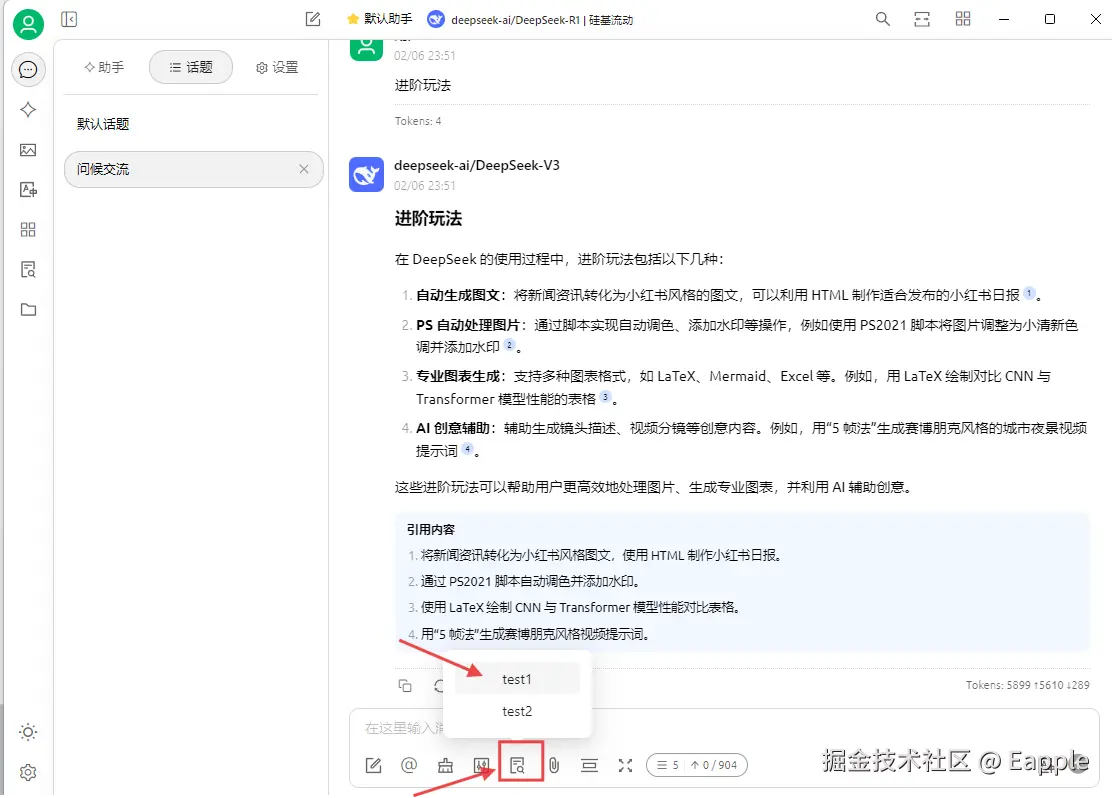Click the context and token count pill
The image size is (1112, 798).
696,765
